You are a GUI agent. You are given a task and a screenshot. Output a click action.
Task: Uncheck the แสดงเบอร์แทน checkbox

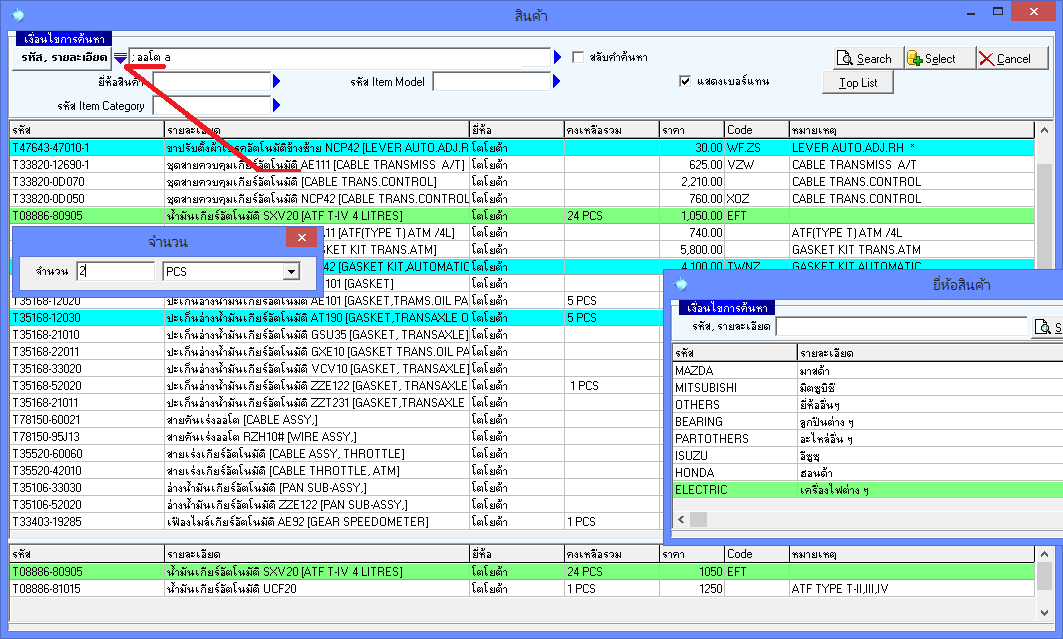[x=685, y=81]
